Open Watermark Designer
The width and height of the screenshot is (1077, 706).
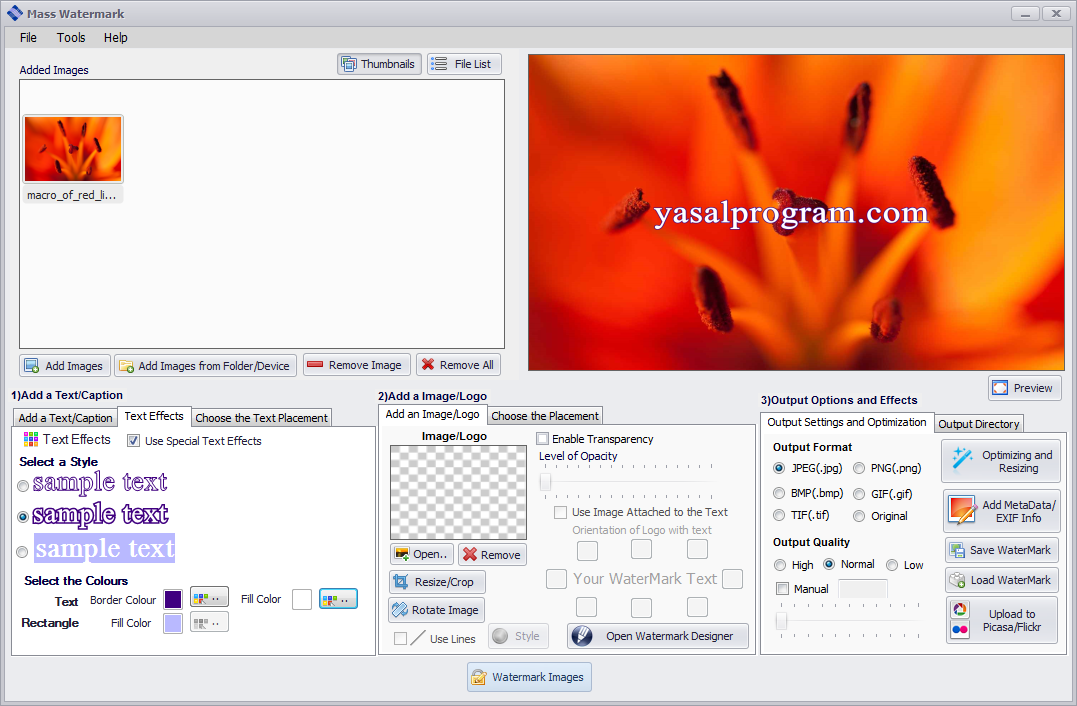pos(658,636)
